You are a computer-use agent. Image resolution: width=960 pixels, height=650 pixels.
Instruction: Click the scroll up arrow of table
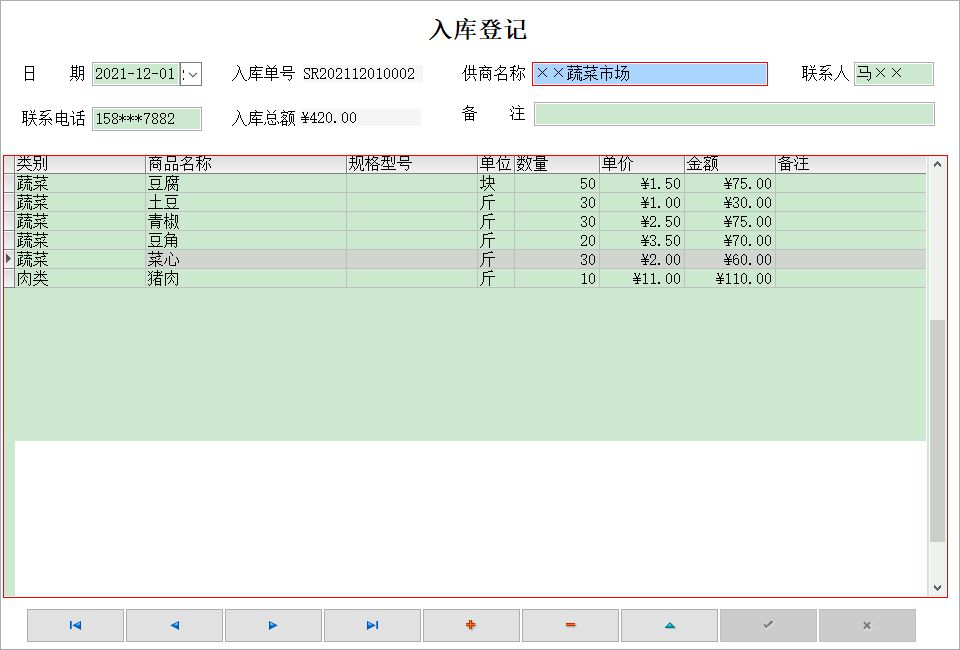(x=937, y=164)
